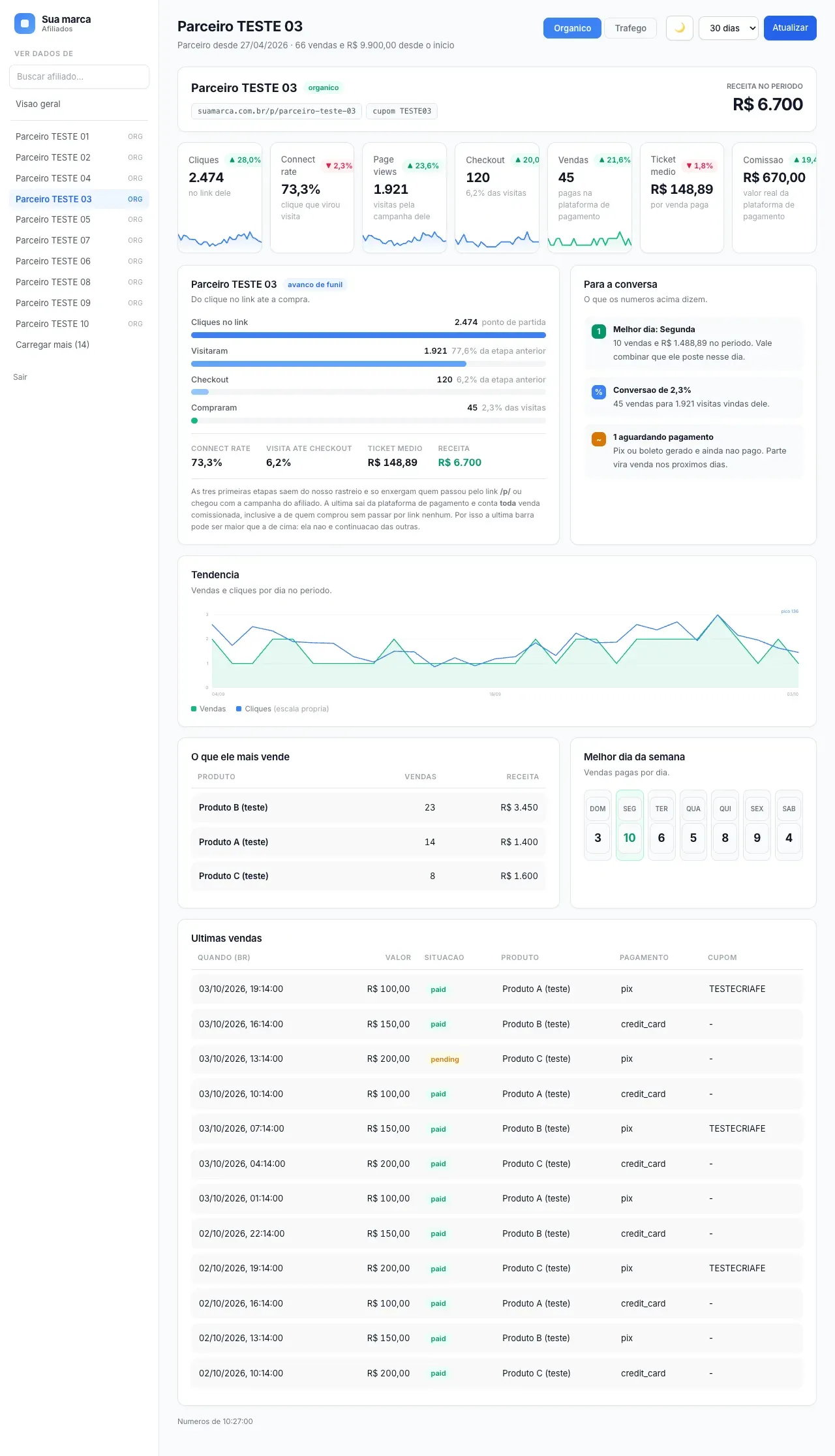Select Parceiro TESTE 05 in the sidebar
835x1456 pixels.
click(x=79, y=219)
